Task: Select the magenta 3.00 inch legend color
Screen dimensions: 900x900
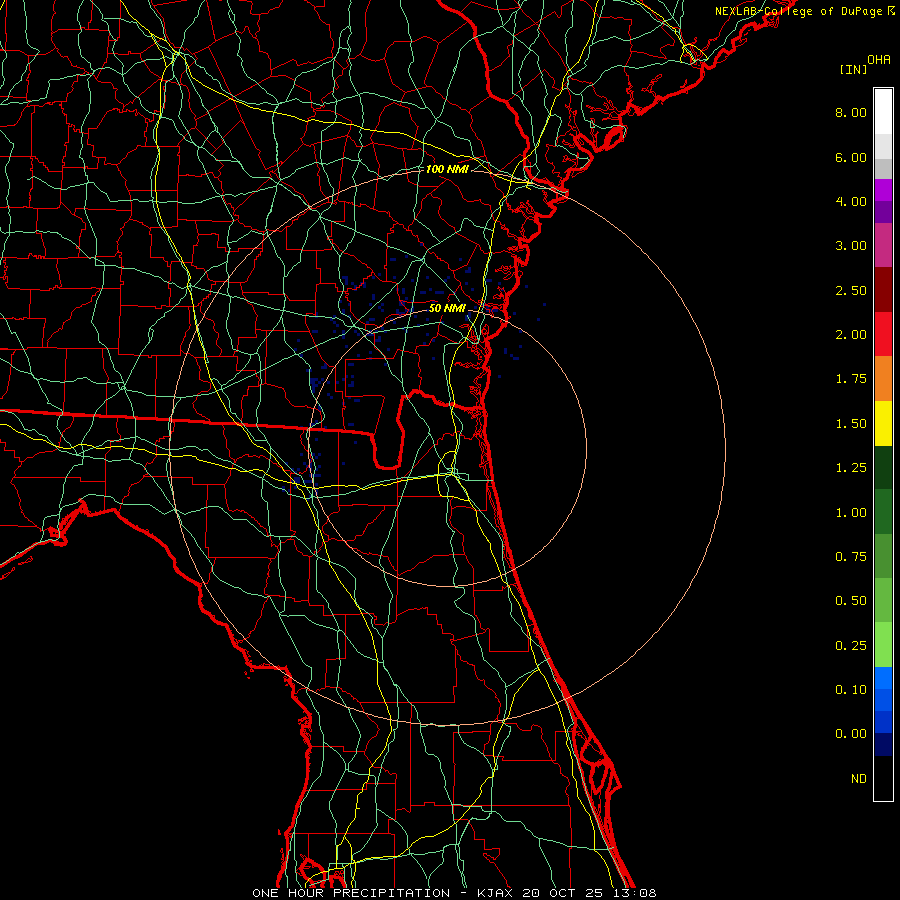Action: (883, 245)
